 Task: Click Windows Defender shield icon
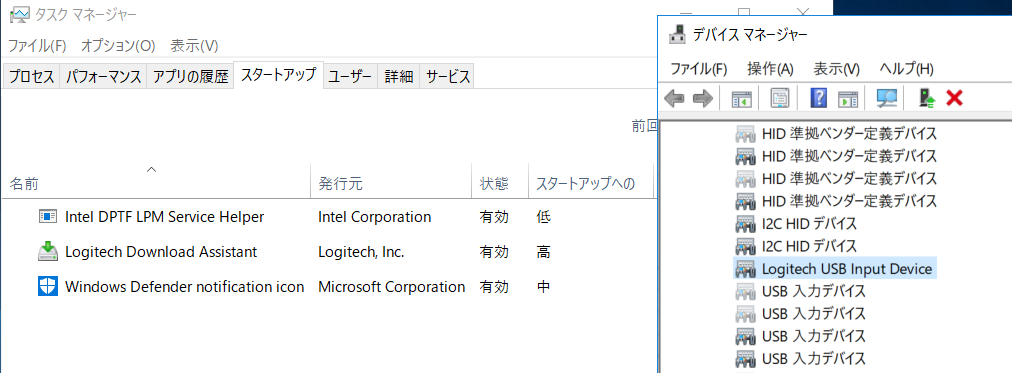tap(48, 287)
